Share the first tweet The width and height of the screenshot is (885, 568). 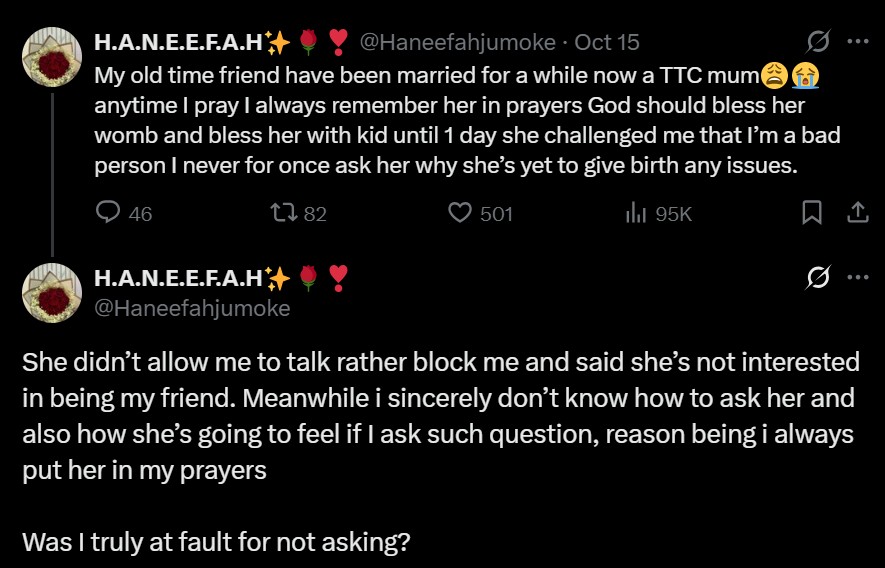click(x=857, y=212)
